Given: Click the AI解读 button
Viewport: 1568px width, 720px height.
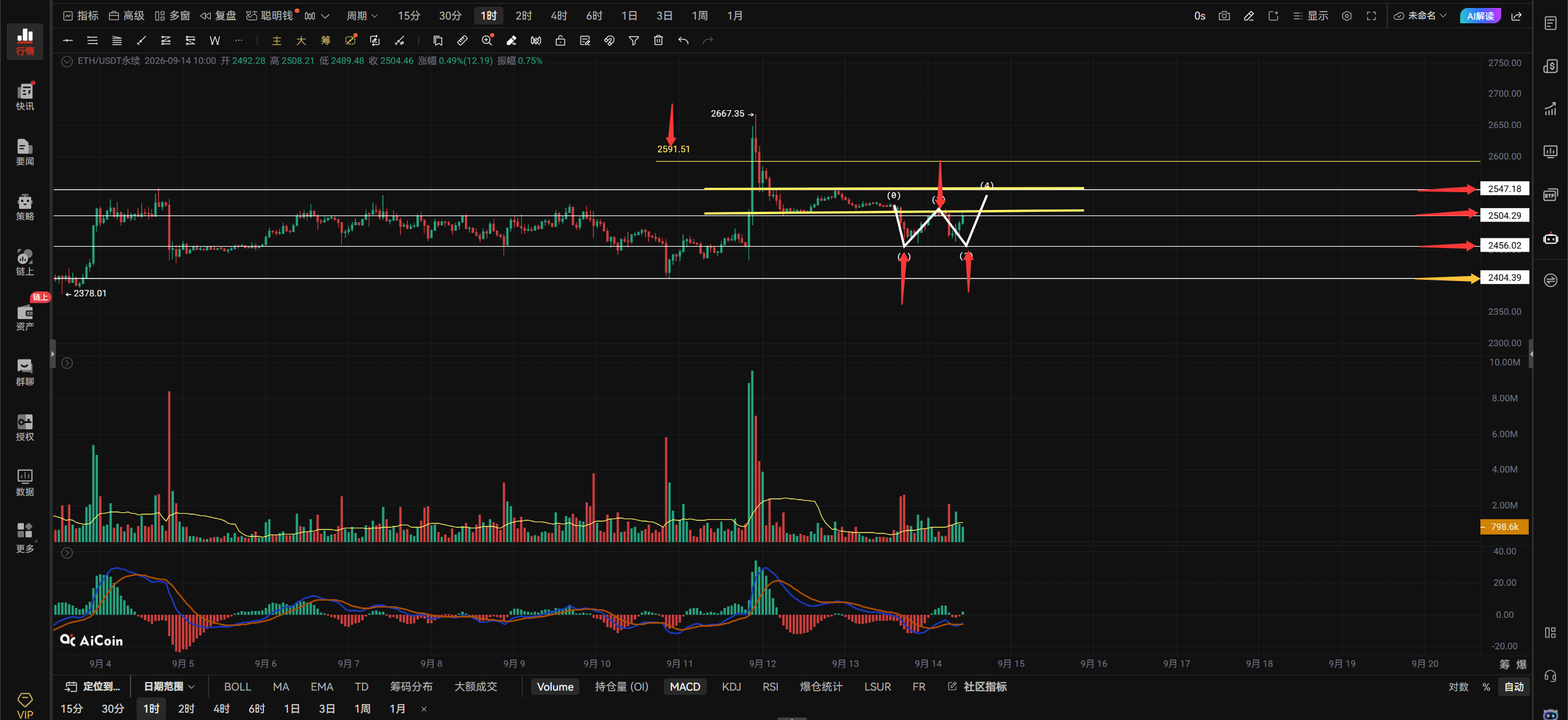Looking at the screenshot, I should [x=1480, y=16].
